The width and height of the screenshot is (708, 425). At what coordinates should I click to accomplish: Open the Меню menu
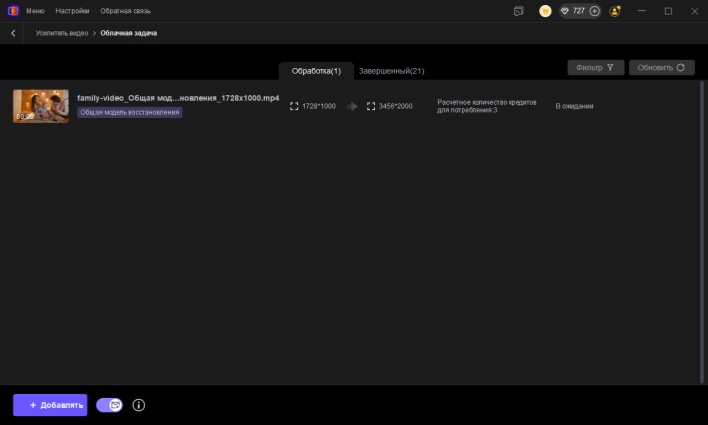[x=35, y=11]
